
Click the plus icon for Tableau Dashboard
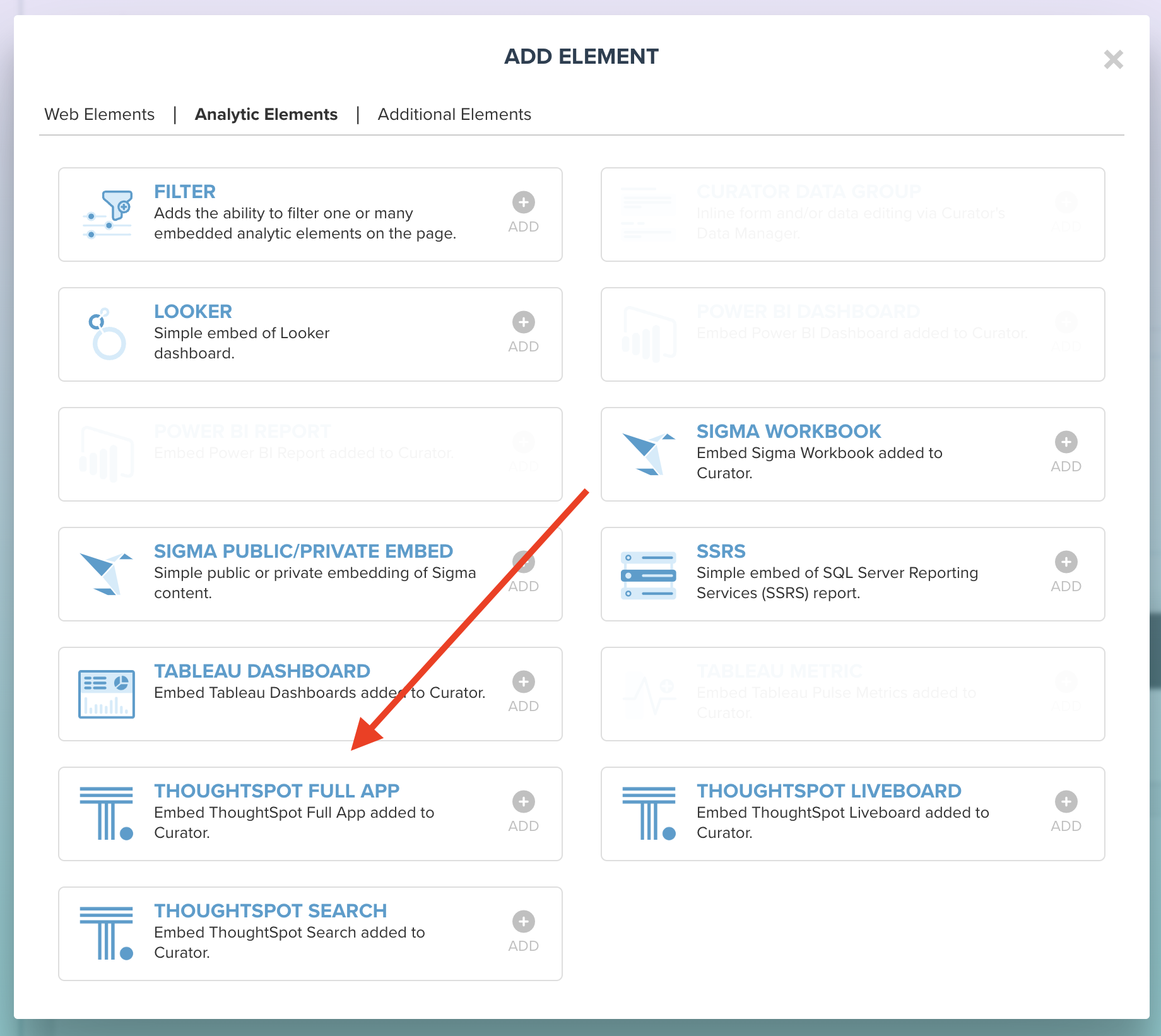(524, 682)
